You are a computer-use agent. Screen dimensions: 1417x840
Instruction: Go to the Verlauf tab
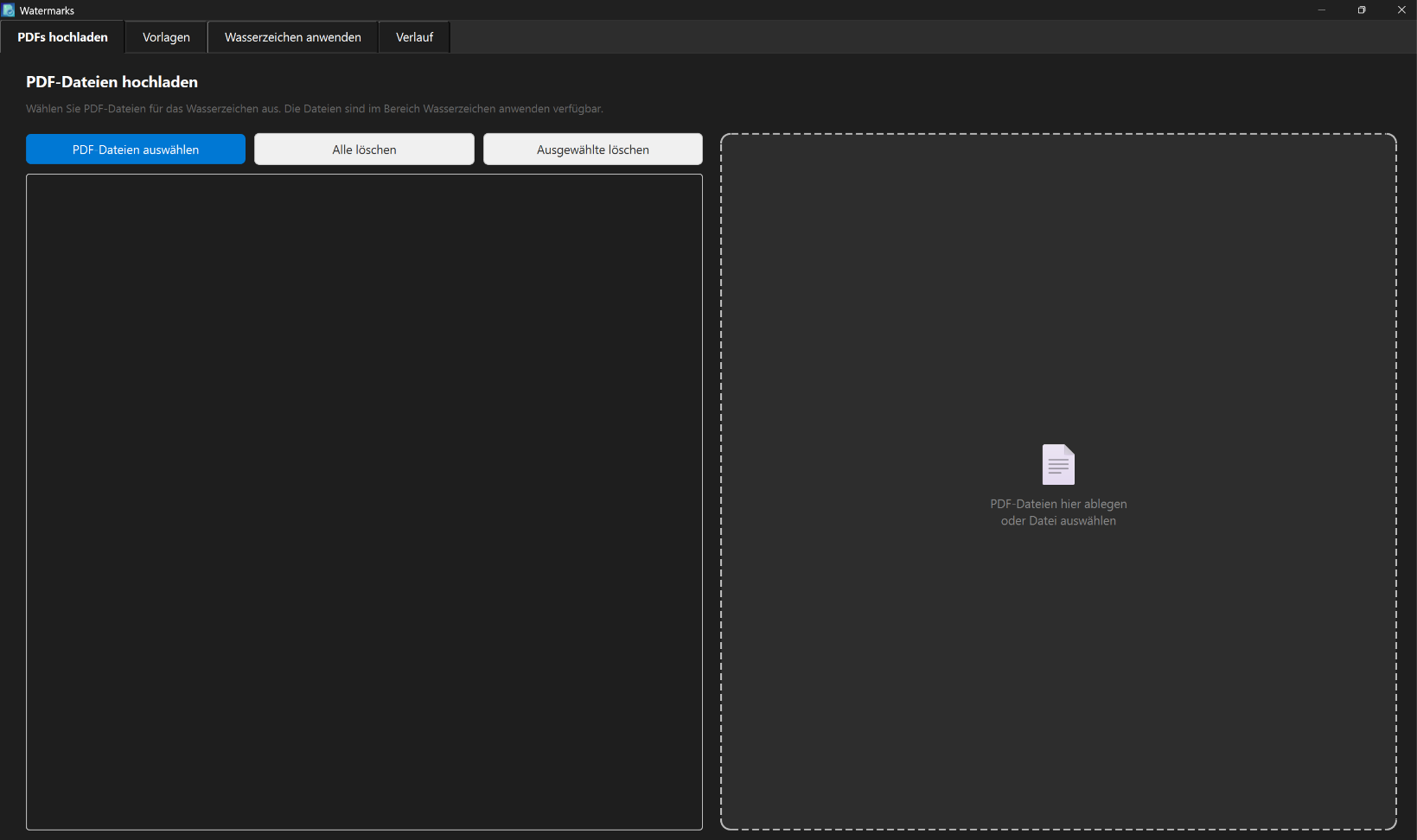(414, 37)
